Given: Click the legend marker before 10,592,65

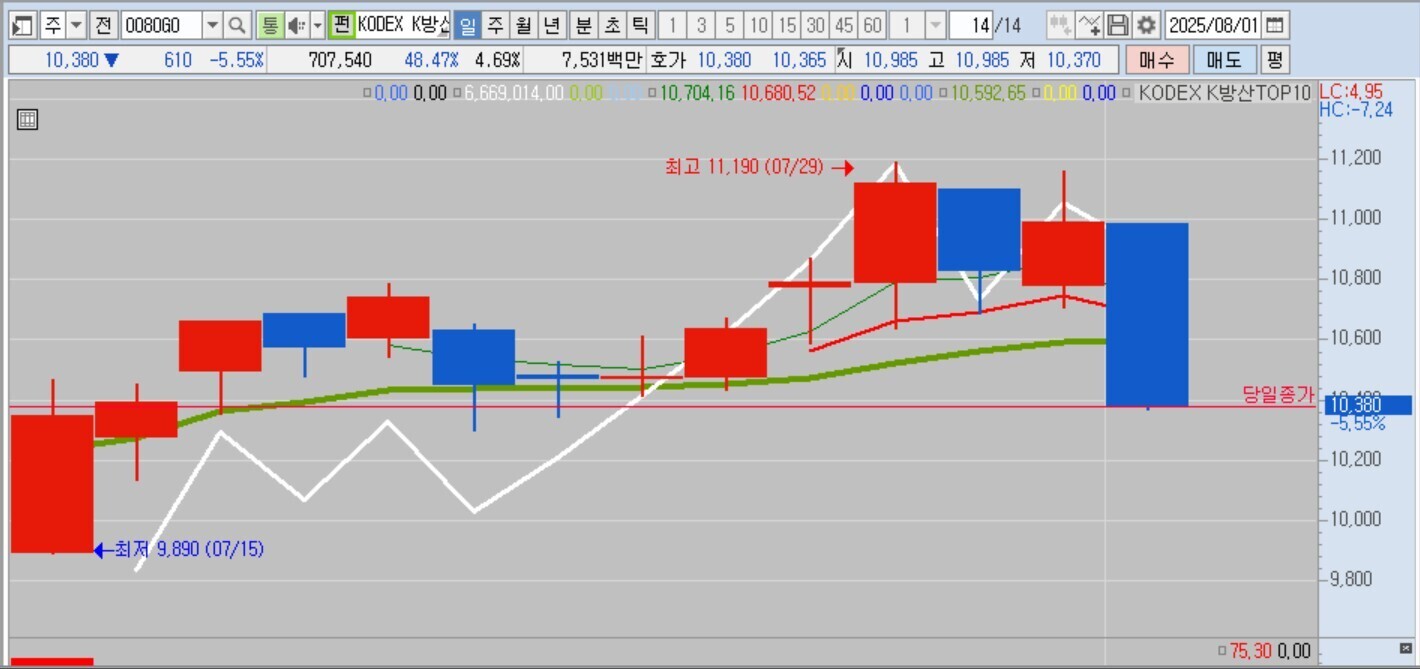Looking at the screenshot, I should pos(942,94).
